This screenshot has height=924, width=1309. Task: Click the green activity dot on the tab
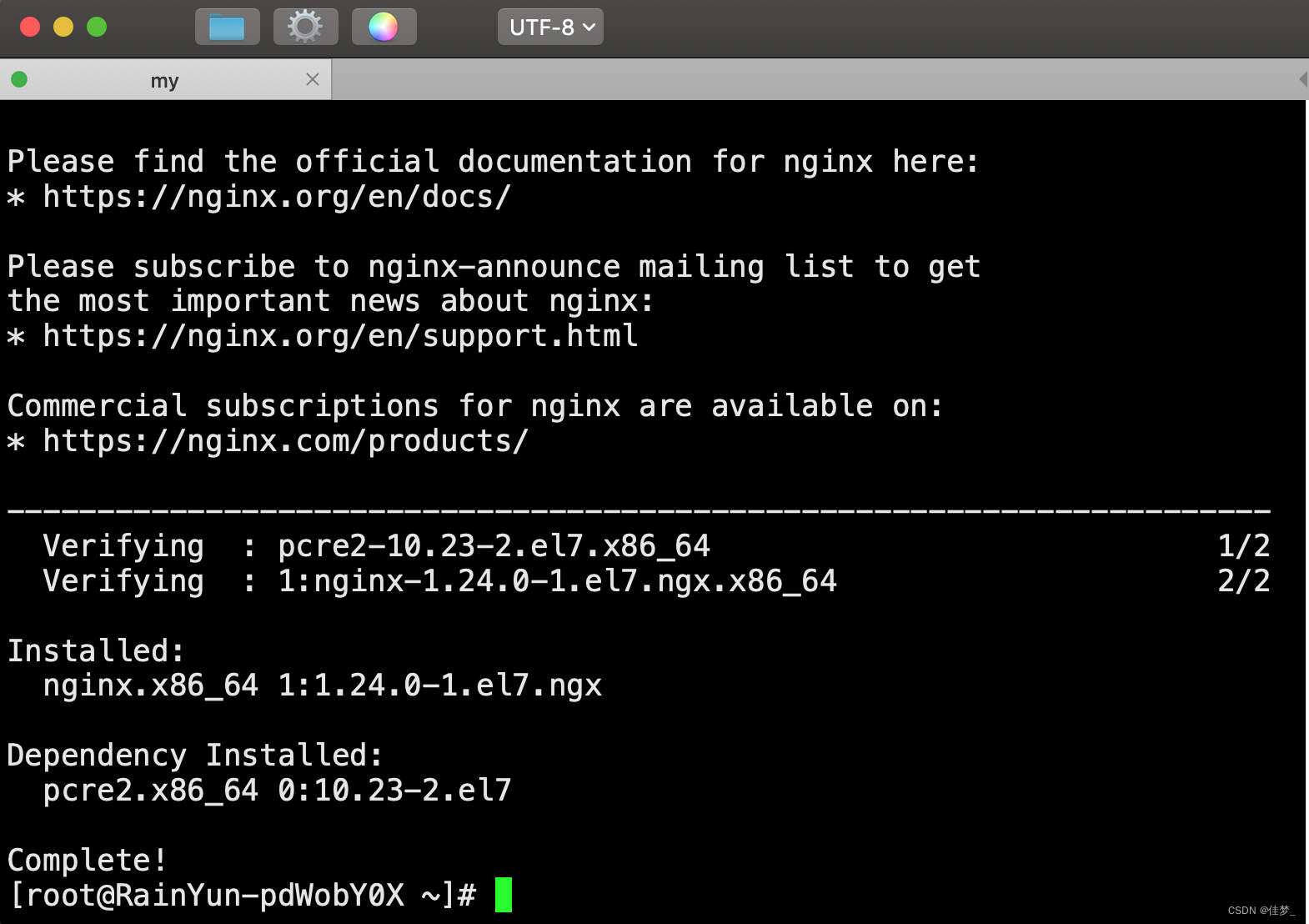click(x=18, y=78)
